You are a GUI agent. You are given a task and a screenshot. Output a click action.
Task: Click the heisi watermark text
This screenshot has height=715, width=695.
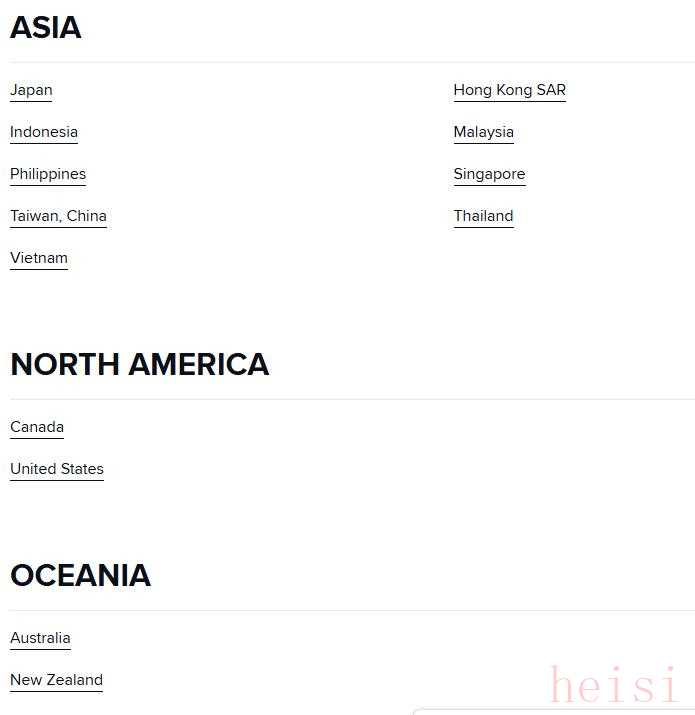click(x=613, y=684)
